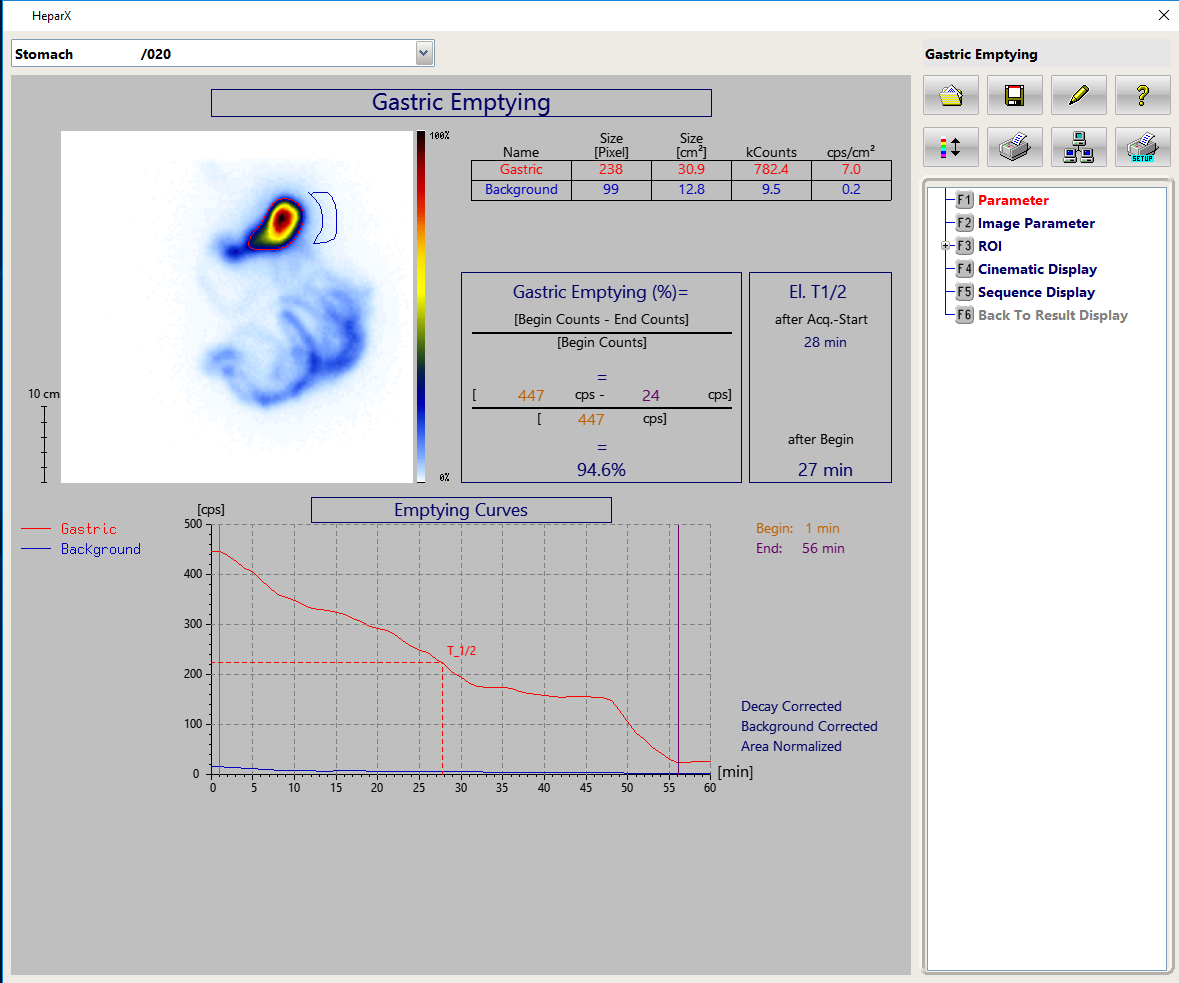The image size is (1179, 983).
Task: Click the network computers icon
Action: [1078, 147]
